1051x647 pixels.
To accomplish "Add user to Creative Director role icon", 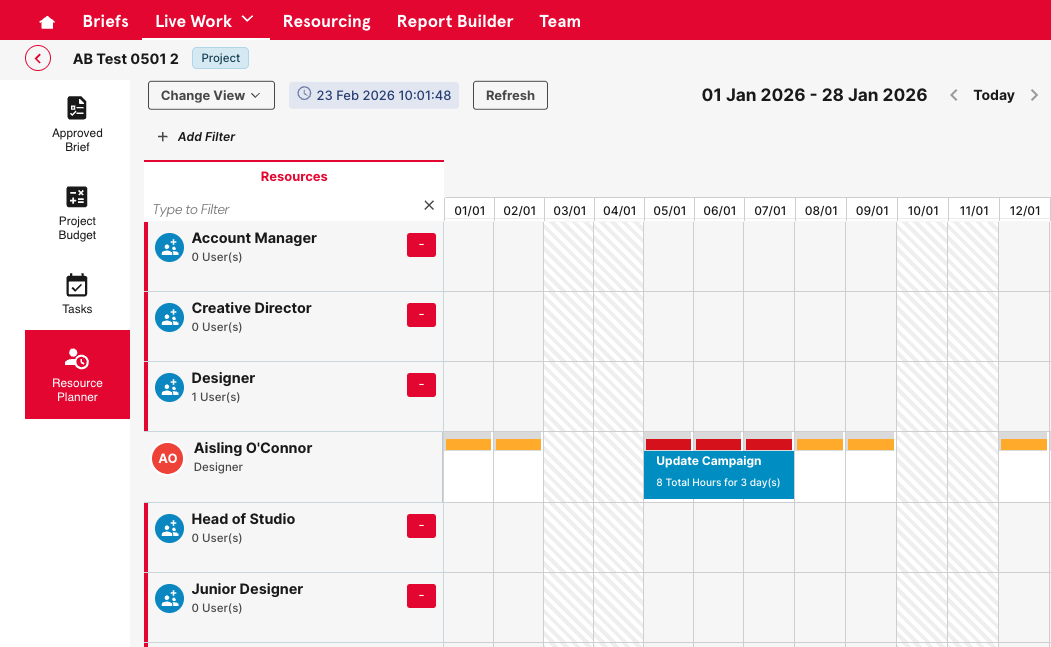I will pos(170,318).
